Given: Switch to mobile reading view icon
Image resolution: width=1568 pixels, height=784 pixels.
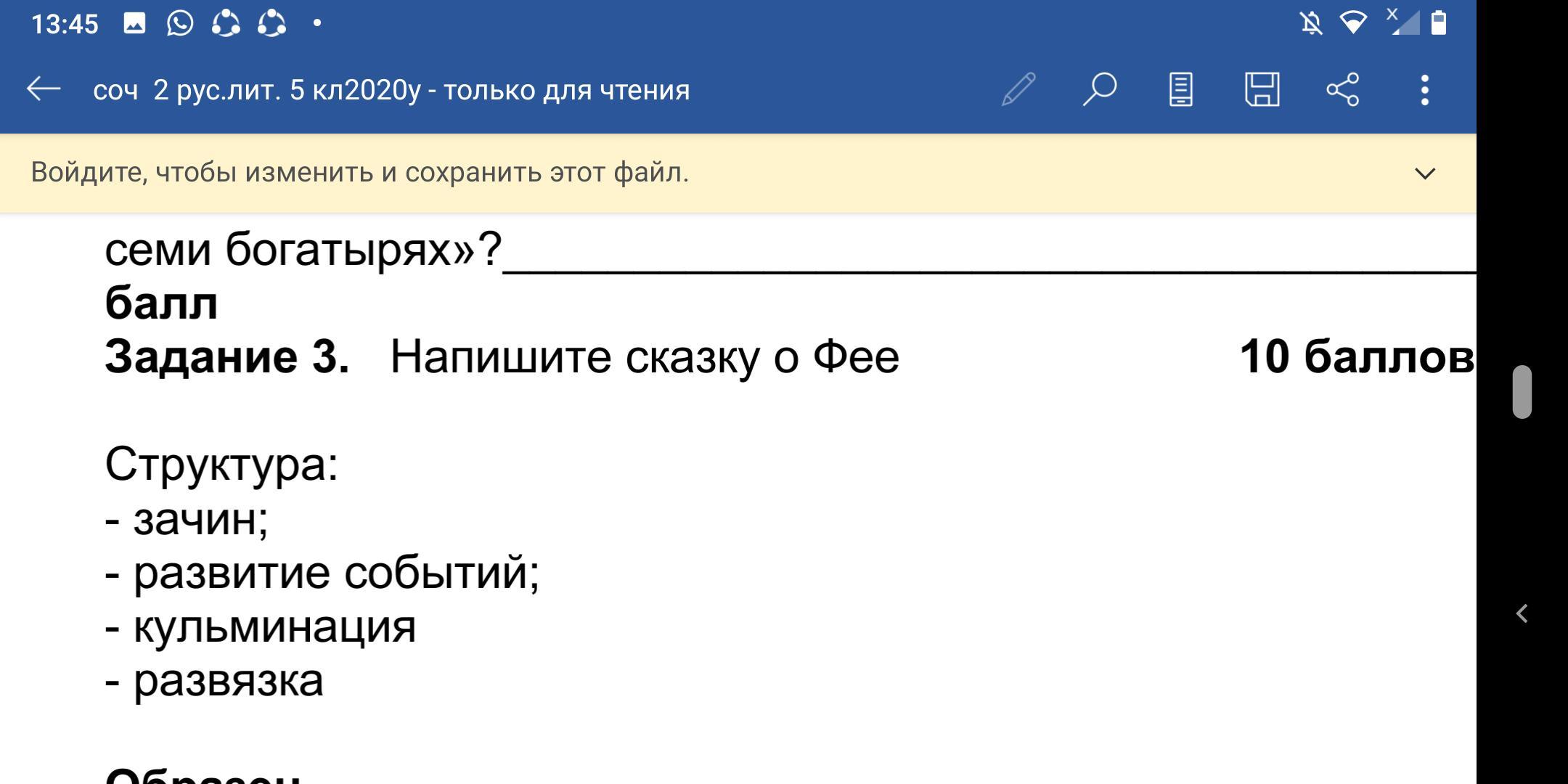Looking at the screenshot, I should (1181, 90).
